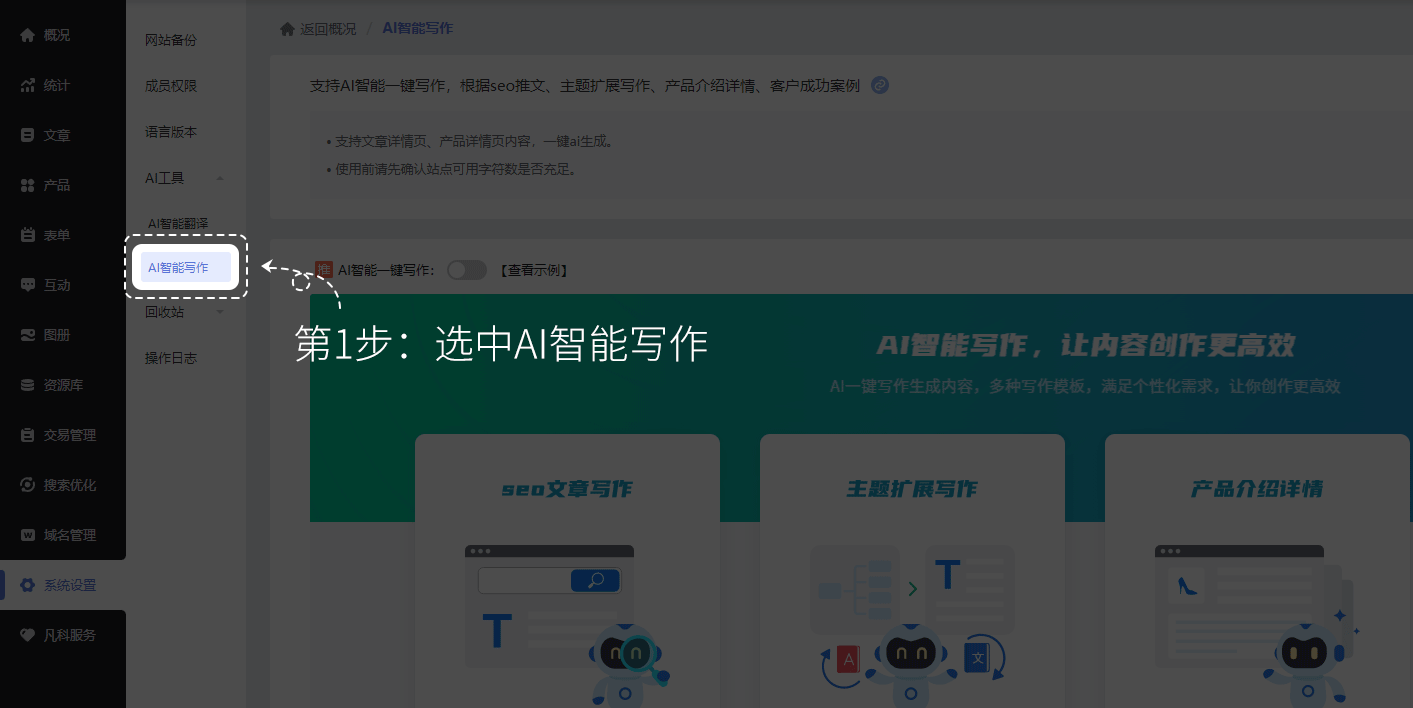Expand the 回收站 submenu

click(220, 312)
